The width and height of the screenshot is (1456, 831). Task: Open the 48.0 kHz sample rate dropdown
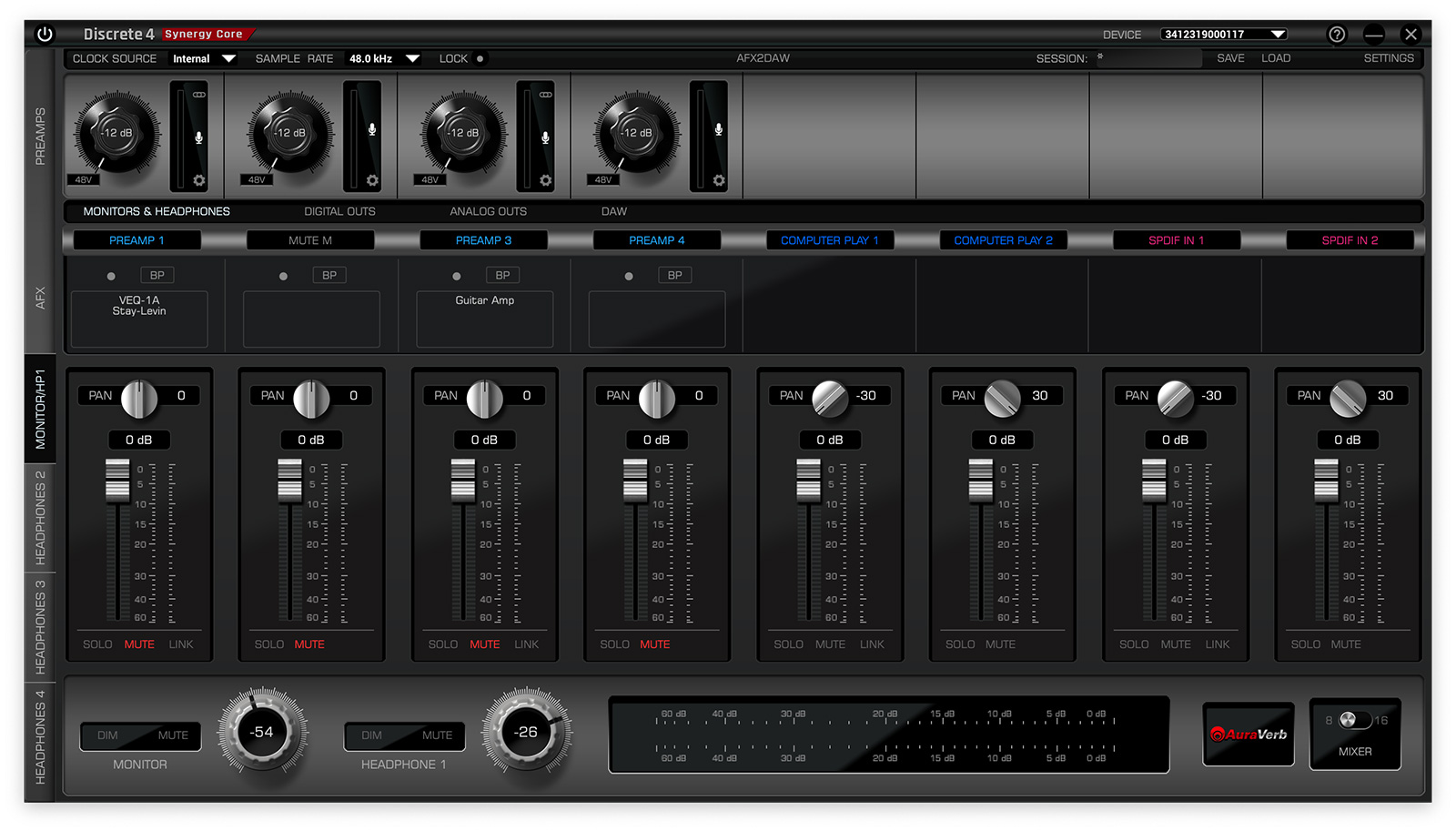(382, 57)
